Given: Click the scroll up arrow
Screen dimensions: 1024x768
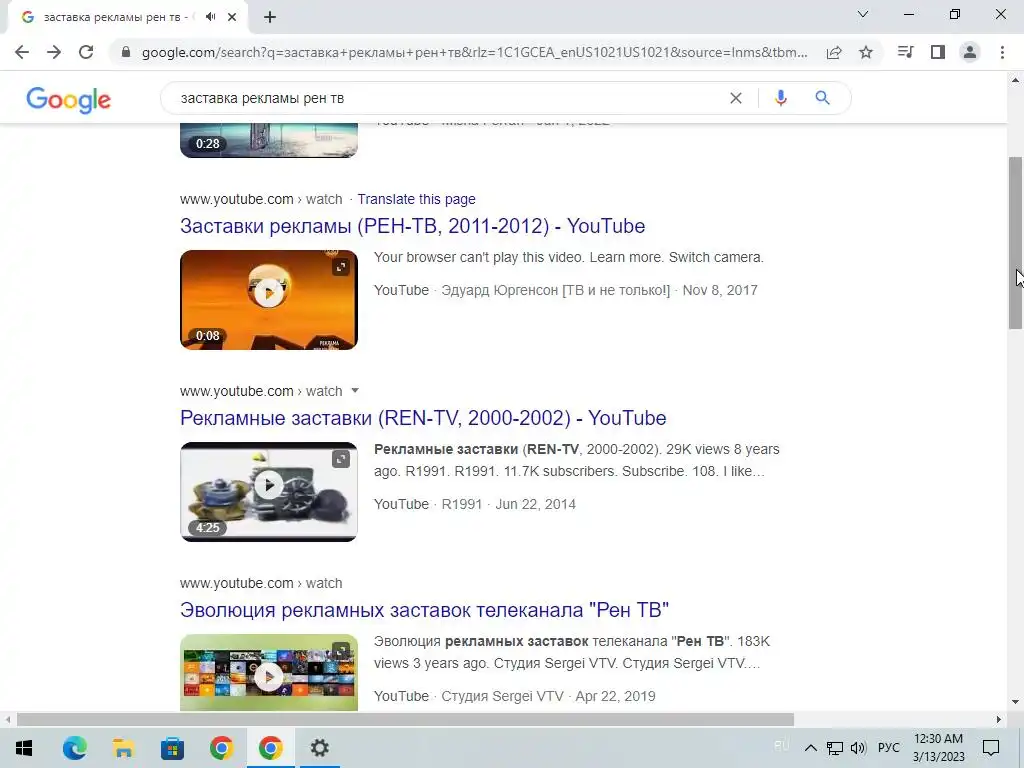Looking at the screenshot, I should coord(1015,80).
